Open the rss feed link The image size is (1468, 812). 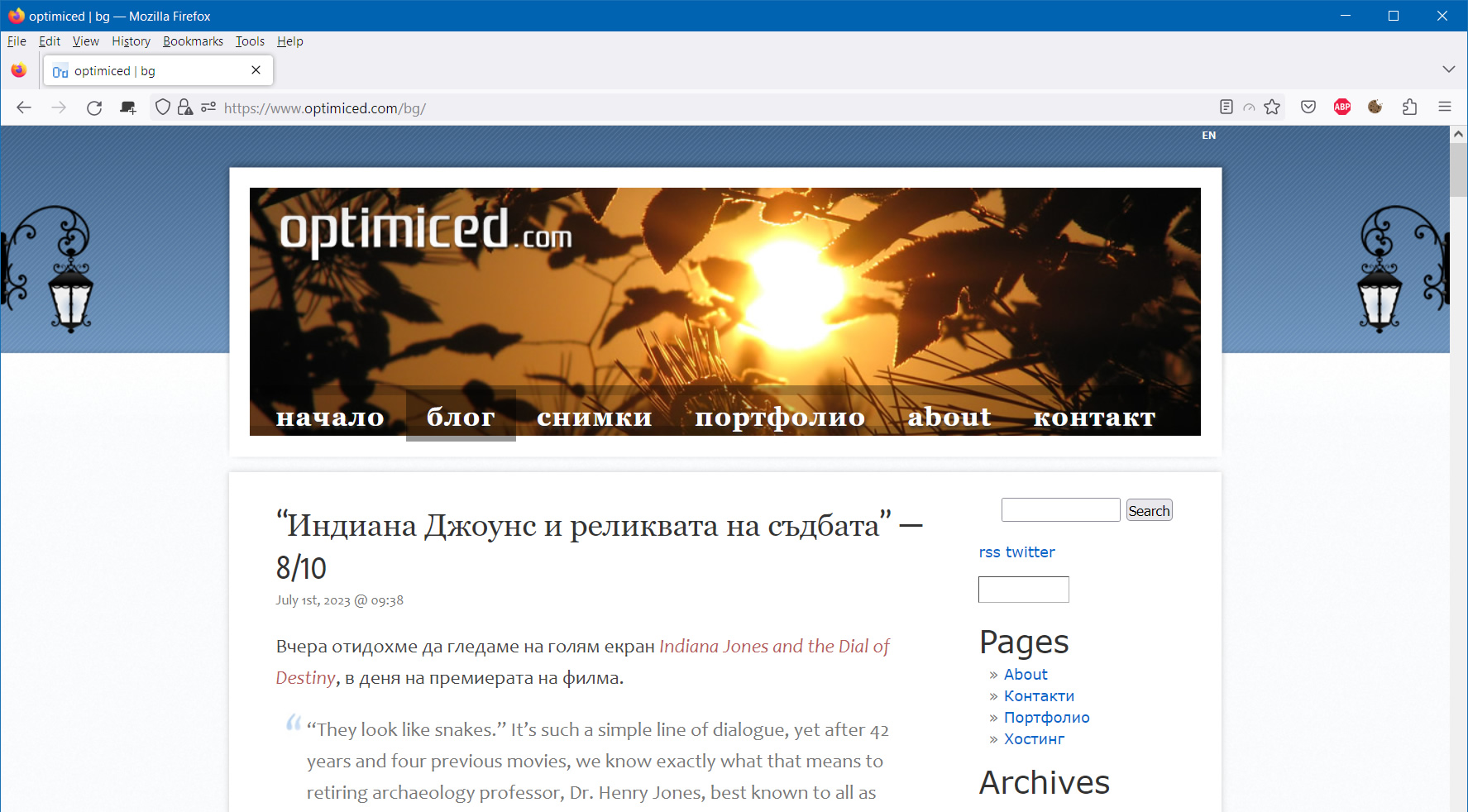pos(989,552)
